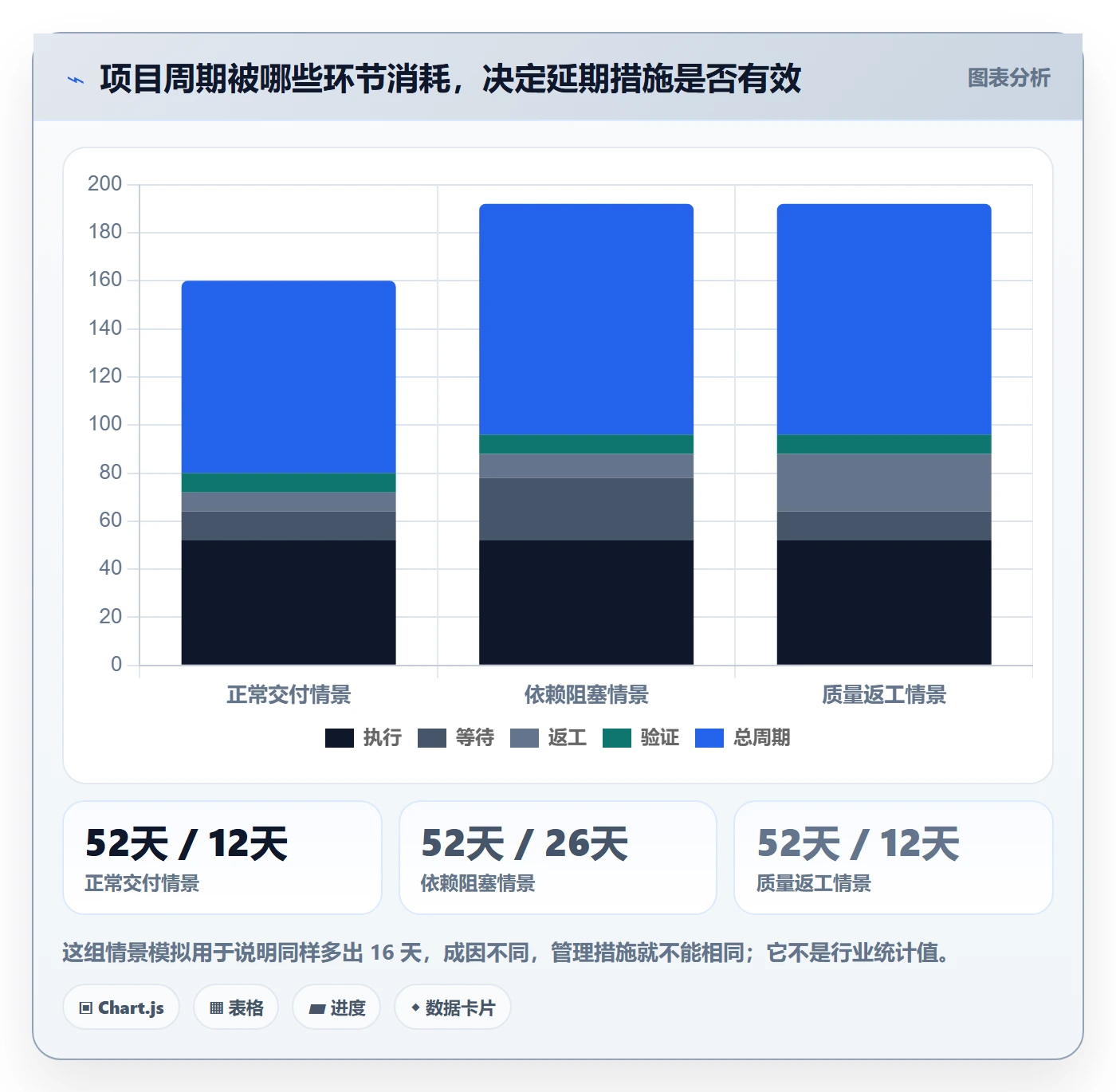
Task: Click the 执行 legend label text
Action: coord(383,738)
